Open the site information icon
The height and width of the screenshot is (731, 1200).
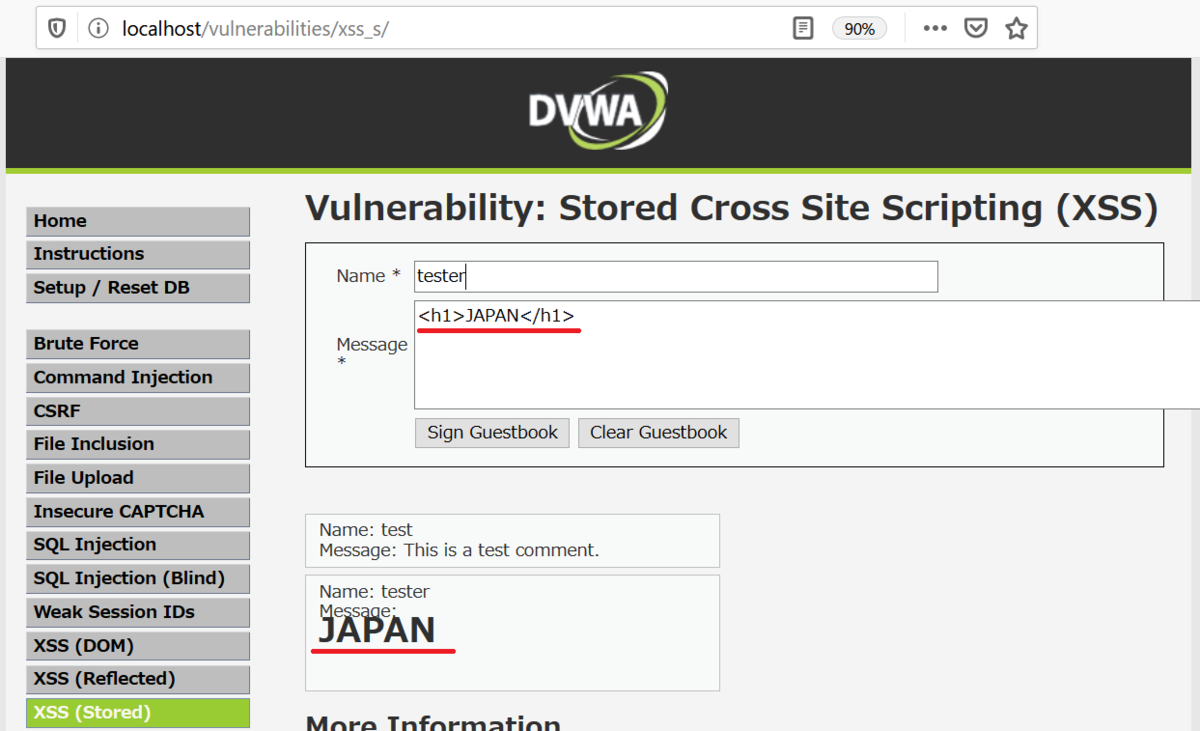point(98,29)
